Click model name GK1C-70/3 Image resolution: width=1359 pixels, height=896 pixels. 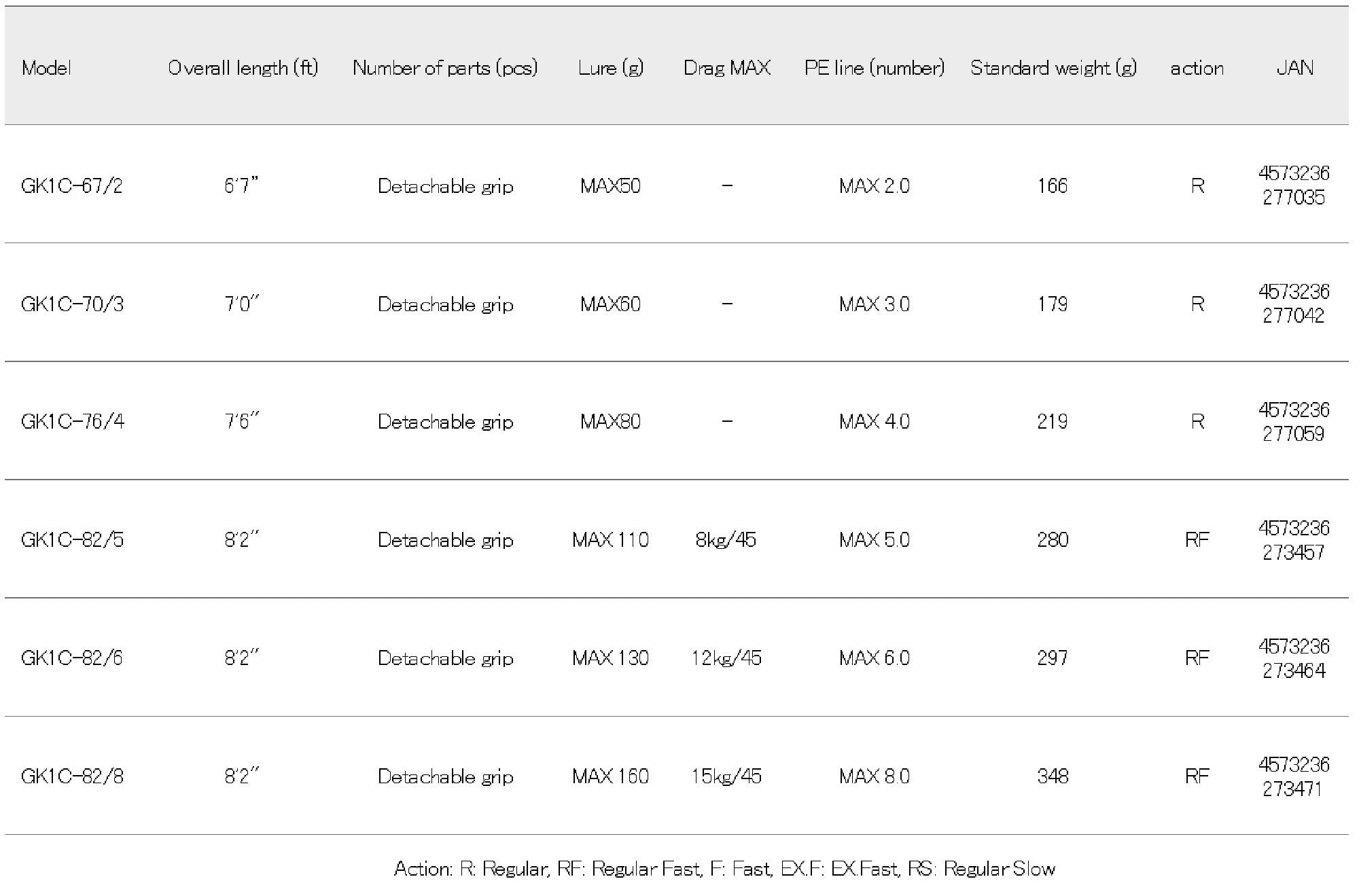pyautogui.click(x=72, y=304)
